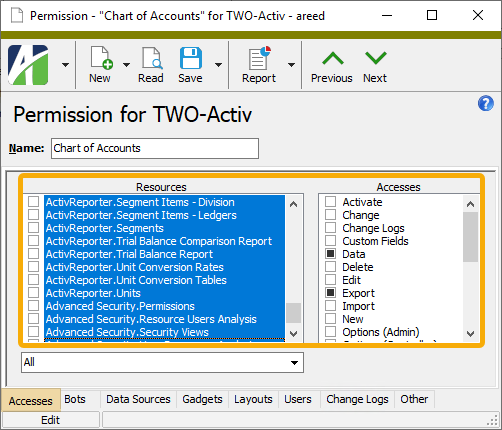Toggle the Options (Admin) access checkbox
This screenshot has width=502, height=430.
(x=330, y=332)
